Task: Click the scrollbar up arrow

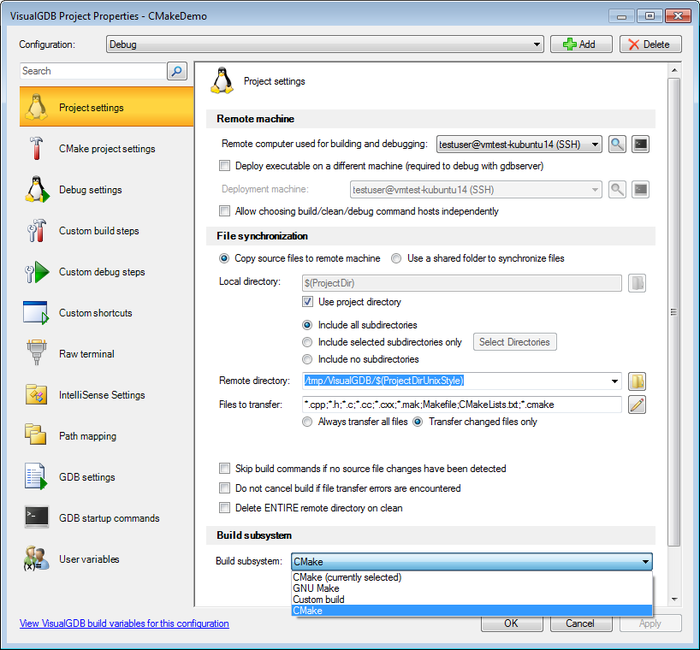Action: coord(674,71)
